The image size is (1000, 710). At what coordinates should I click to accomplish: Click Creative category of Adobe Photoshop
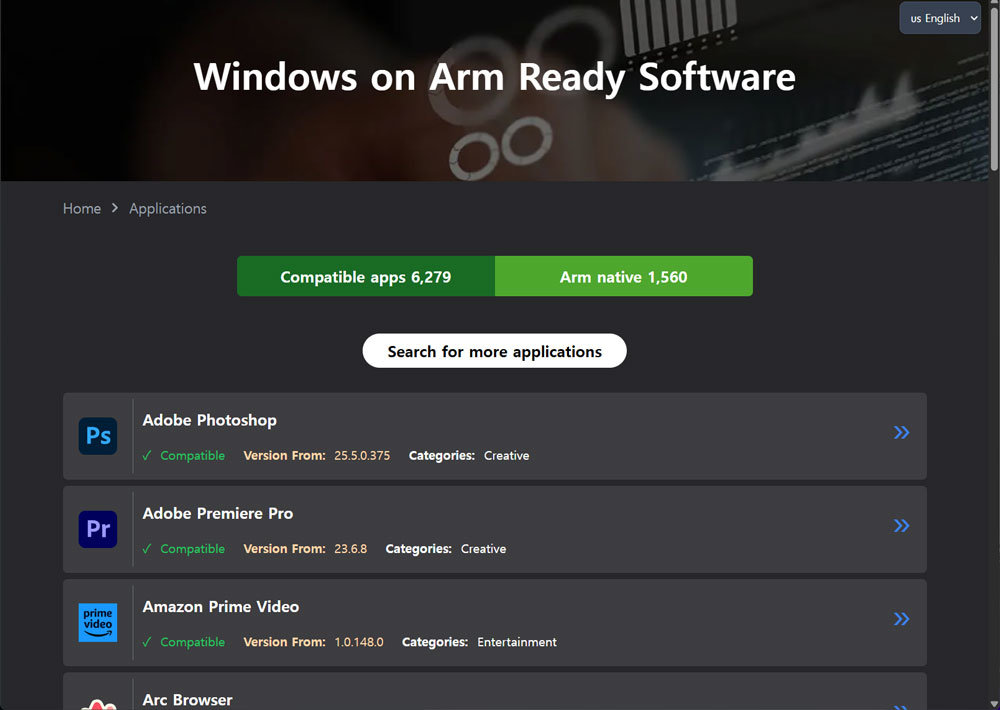pyautogui.click(x=506, y=455)
